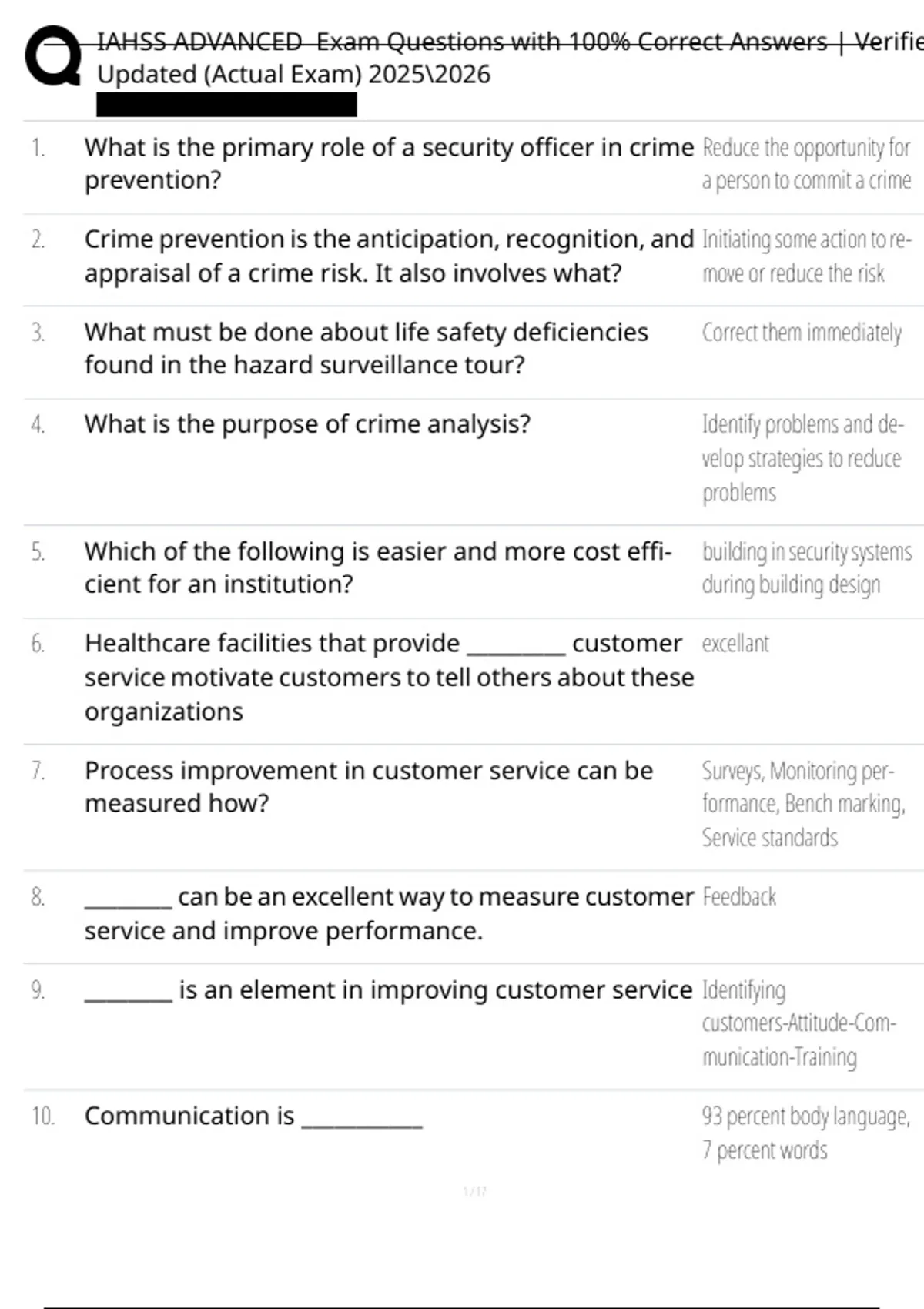
Task: Select answer 'Identify problems and develop strategies'
Action: (x=802, y=458)
